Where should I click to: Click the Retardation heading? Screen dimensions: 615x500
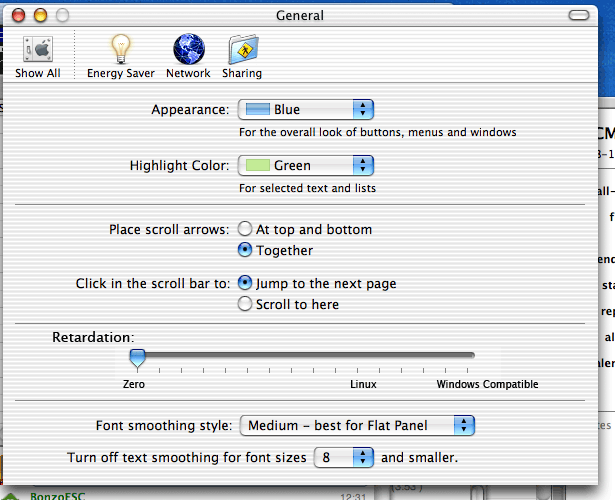coord(93,337)
